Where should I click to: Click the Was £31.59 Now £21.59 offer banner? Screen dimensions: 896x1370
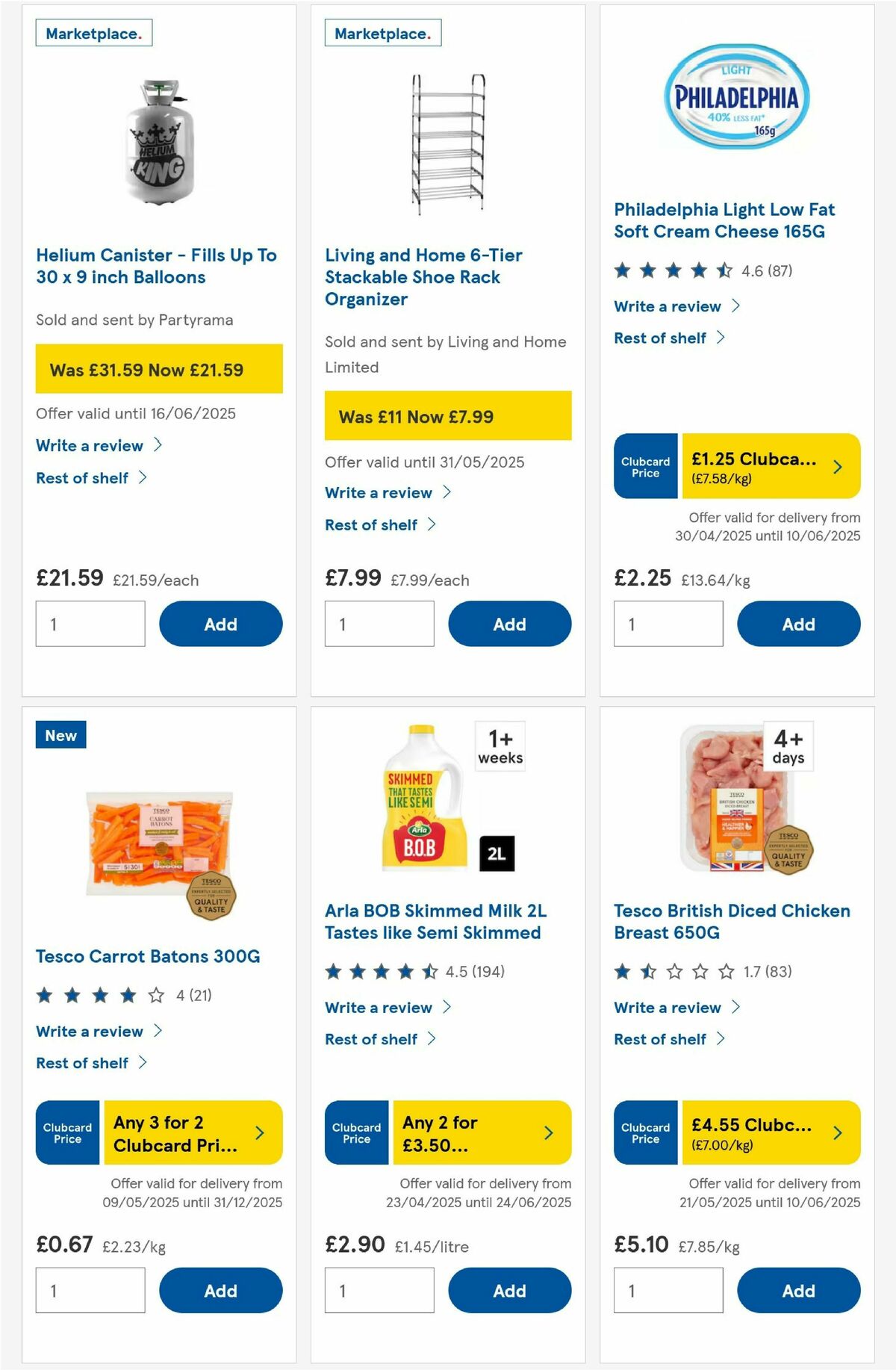point(159,368)
